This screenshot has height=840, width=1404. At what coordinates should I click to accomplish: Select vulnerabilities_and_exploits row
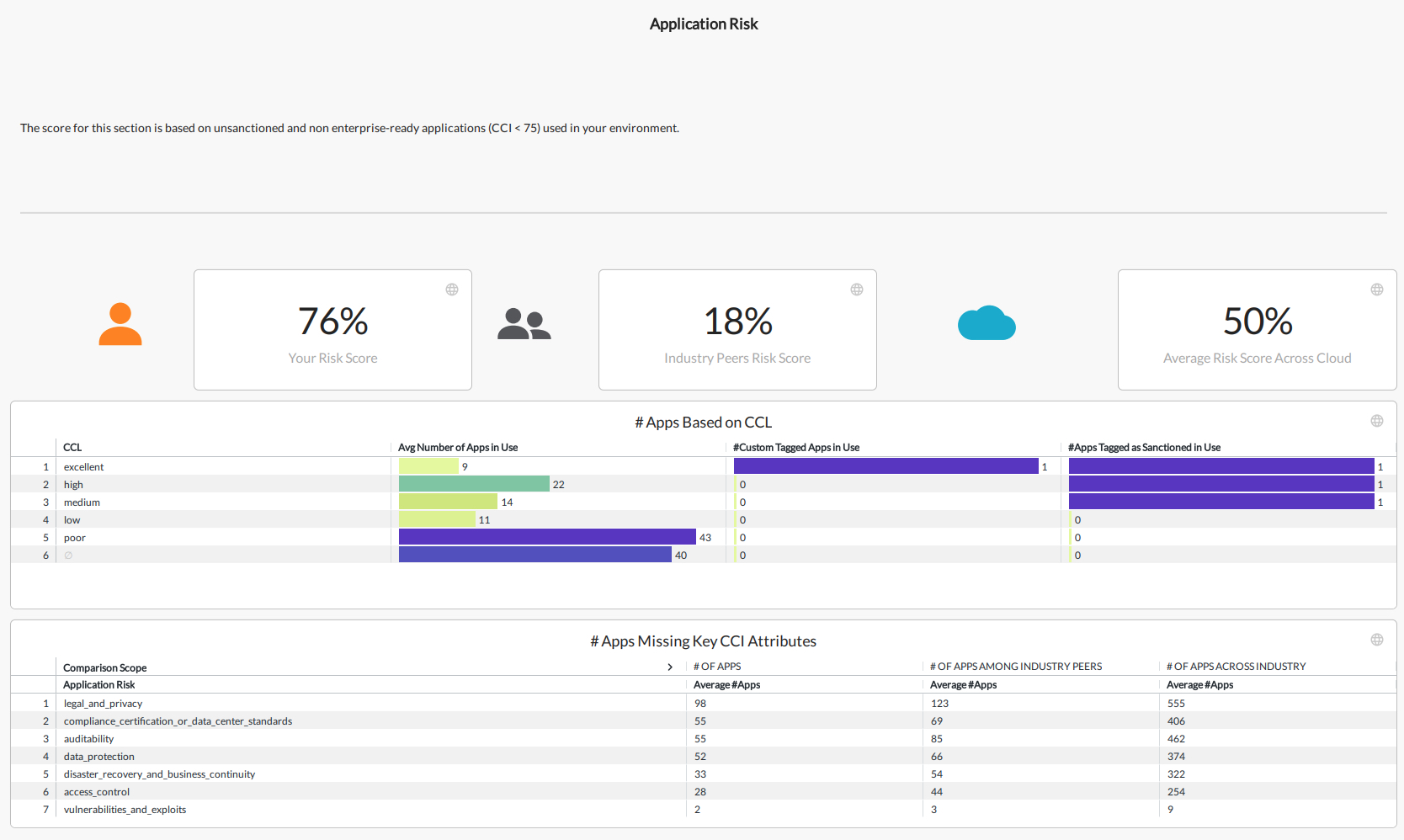pos(704,810)
